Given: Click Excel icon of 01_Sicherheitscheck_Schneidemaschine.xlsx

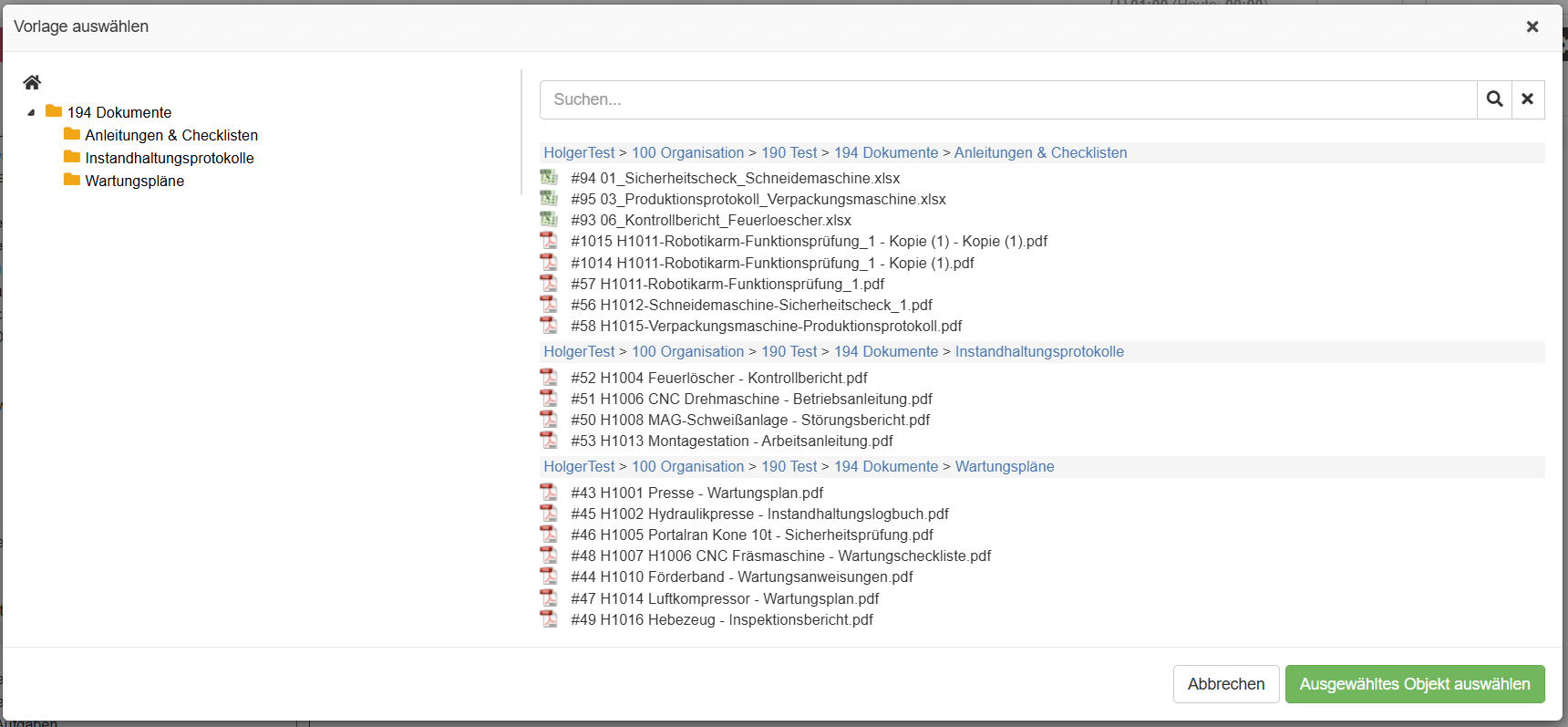Looking at the screenshot, I should coord(549,178).
